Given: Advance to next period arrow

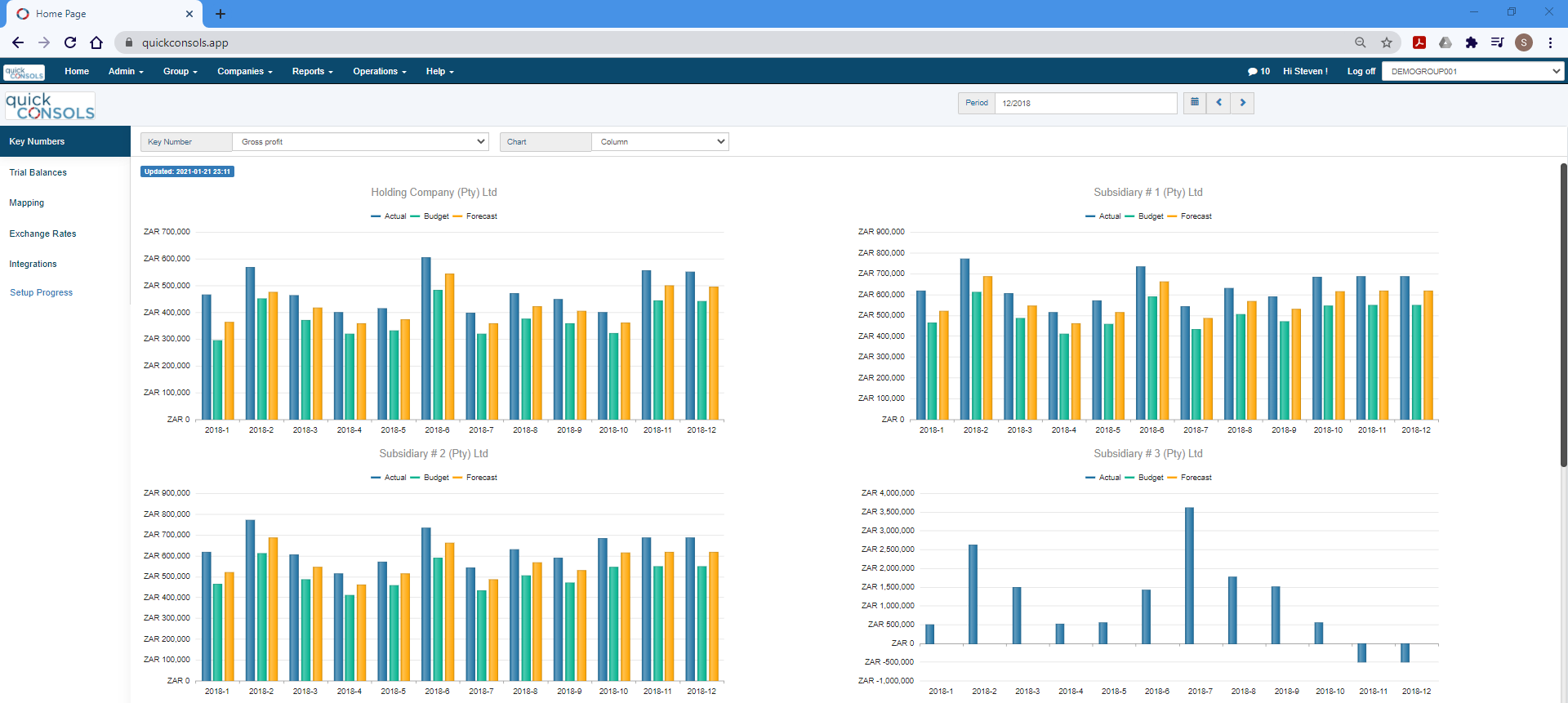Looking at the screenshot, I should [1242, 103].
